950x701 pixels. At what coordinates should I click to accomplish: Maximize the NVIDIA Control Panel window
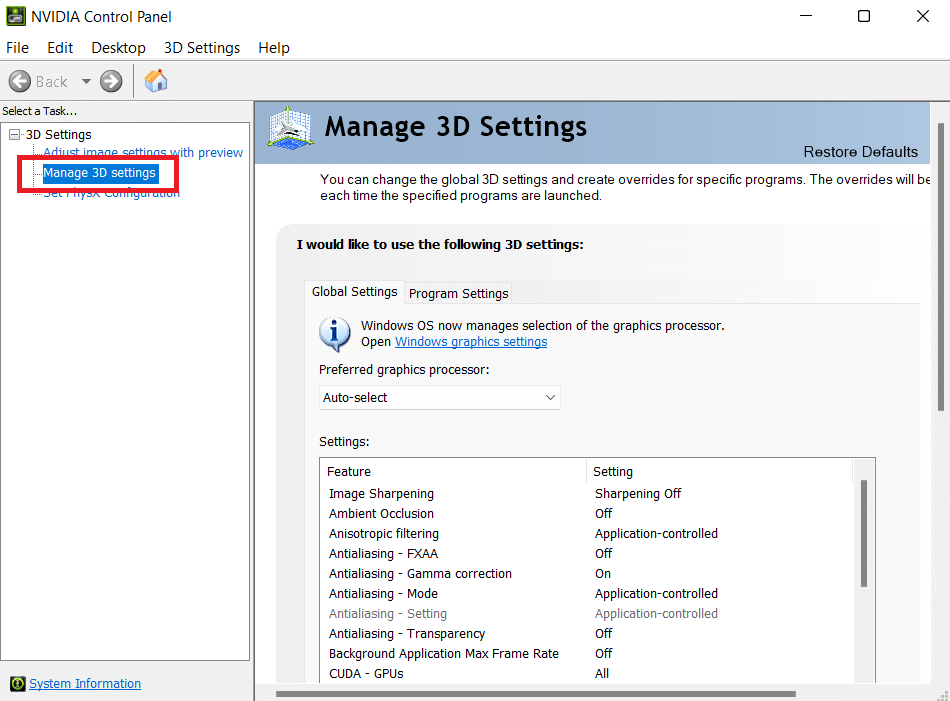click(x=864, y=16)
